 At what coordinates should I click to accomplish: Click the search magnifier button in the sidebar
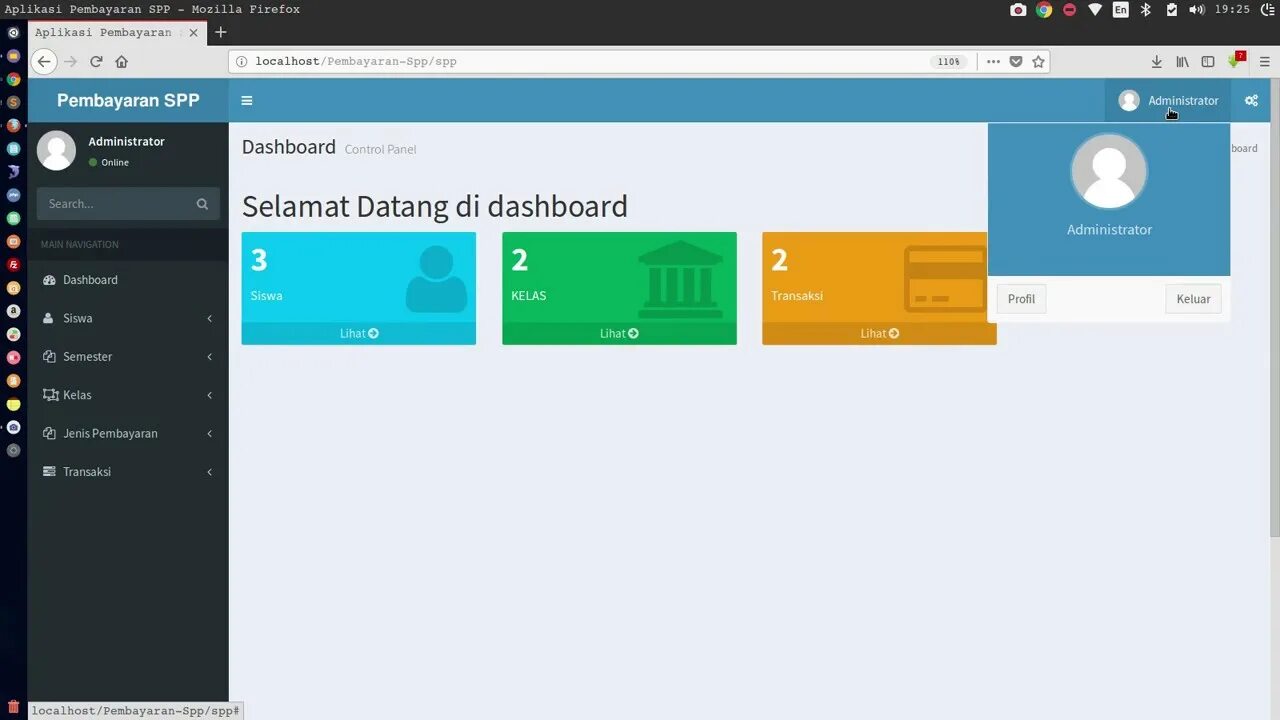(202, 204)
